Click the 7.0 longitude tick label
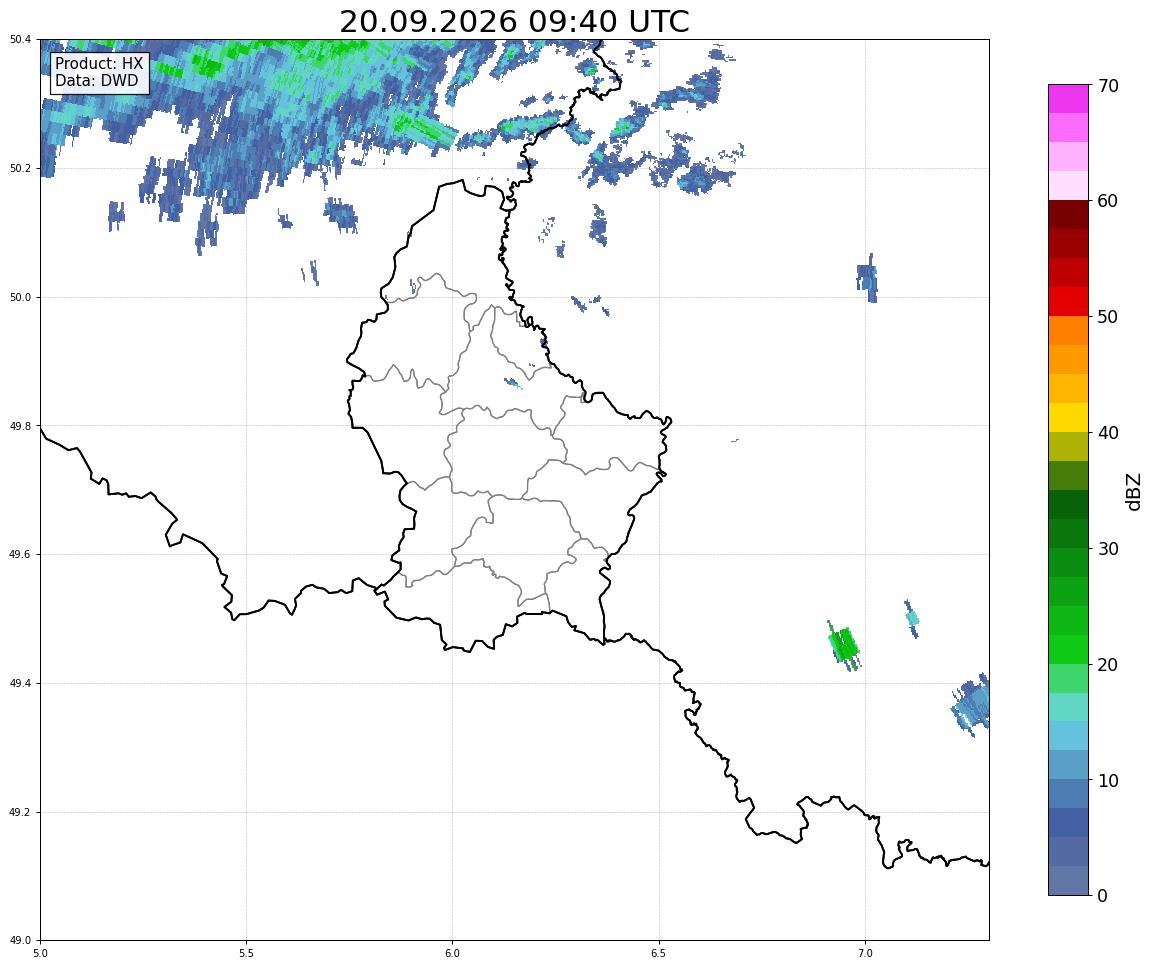Image resolution: width=1152 pixels, height=968 pixels. pos(865,953)
